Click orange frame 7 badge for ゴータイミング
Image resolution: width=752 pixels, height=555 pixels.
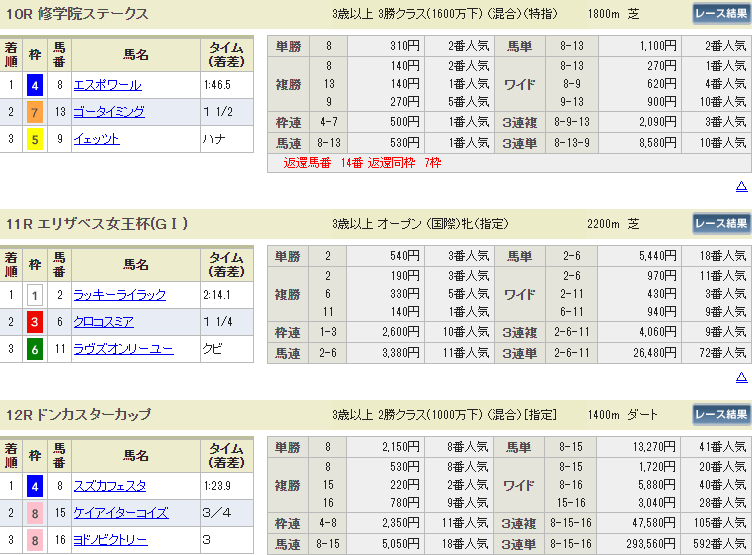pyautogui.click(x=35, y=113)
